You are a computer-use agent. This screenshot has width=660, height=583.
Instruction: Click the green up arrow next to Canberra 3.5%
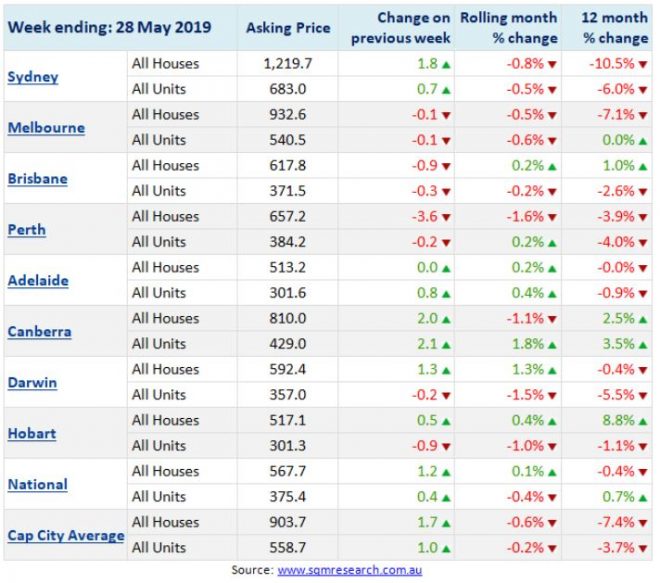645,344
